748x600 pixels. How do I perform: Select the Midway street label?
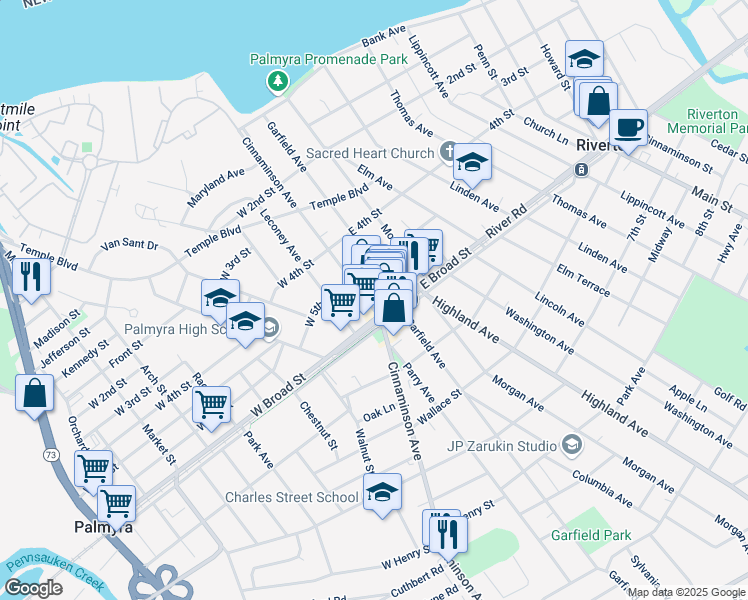click(x=660, y=244)
